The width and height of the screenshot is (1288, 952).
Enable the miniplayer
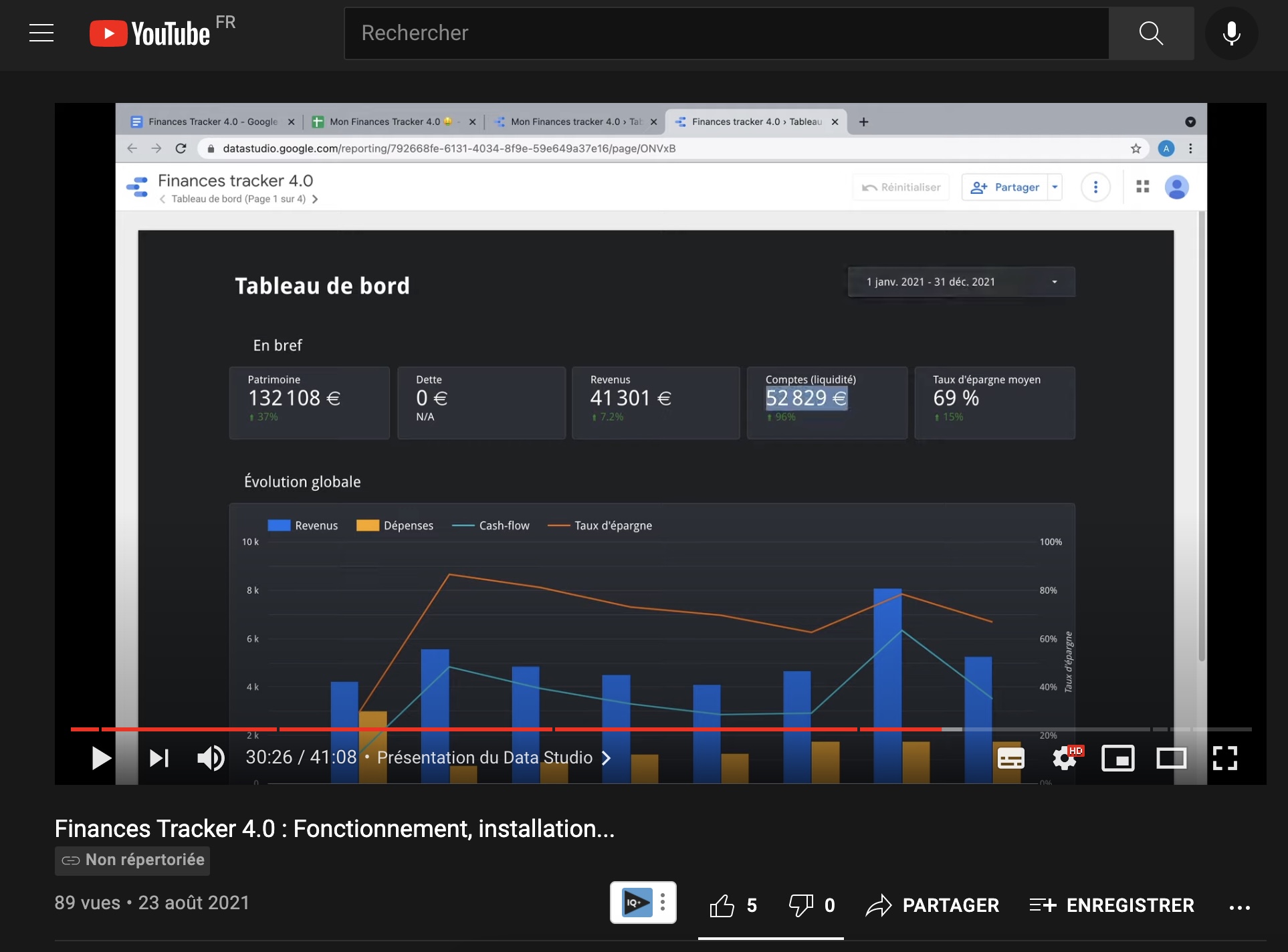[1117, 758]
